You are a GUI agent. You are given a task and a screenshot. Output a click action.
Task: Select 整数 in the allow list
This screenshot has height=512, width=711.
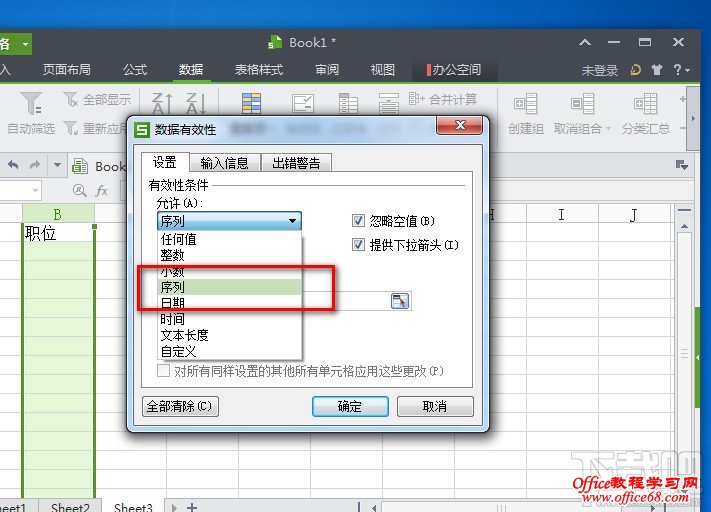(x=229, y=255)
